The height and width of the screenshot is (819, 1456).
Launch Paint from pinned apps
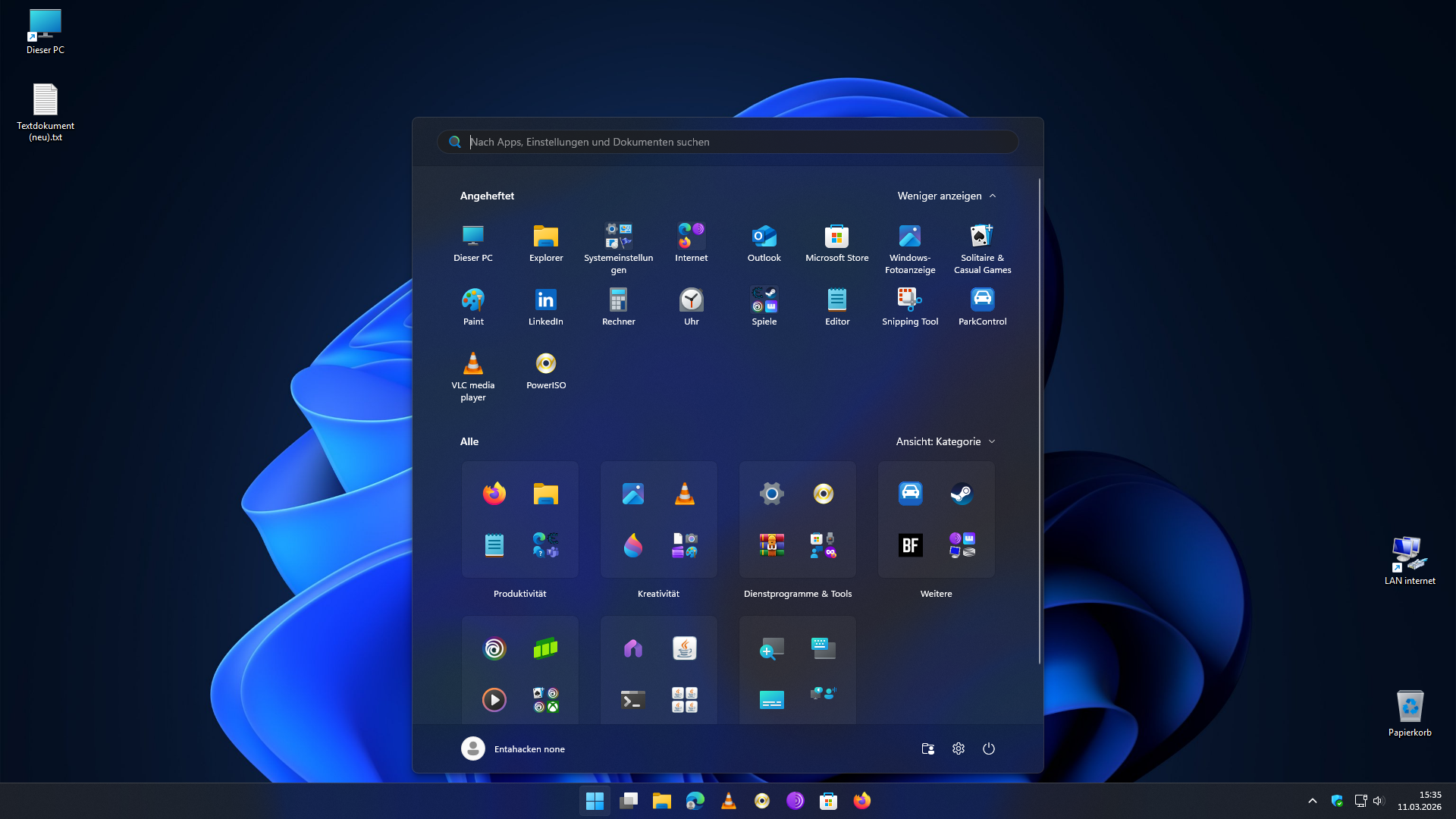473,307
